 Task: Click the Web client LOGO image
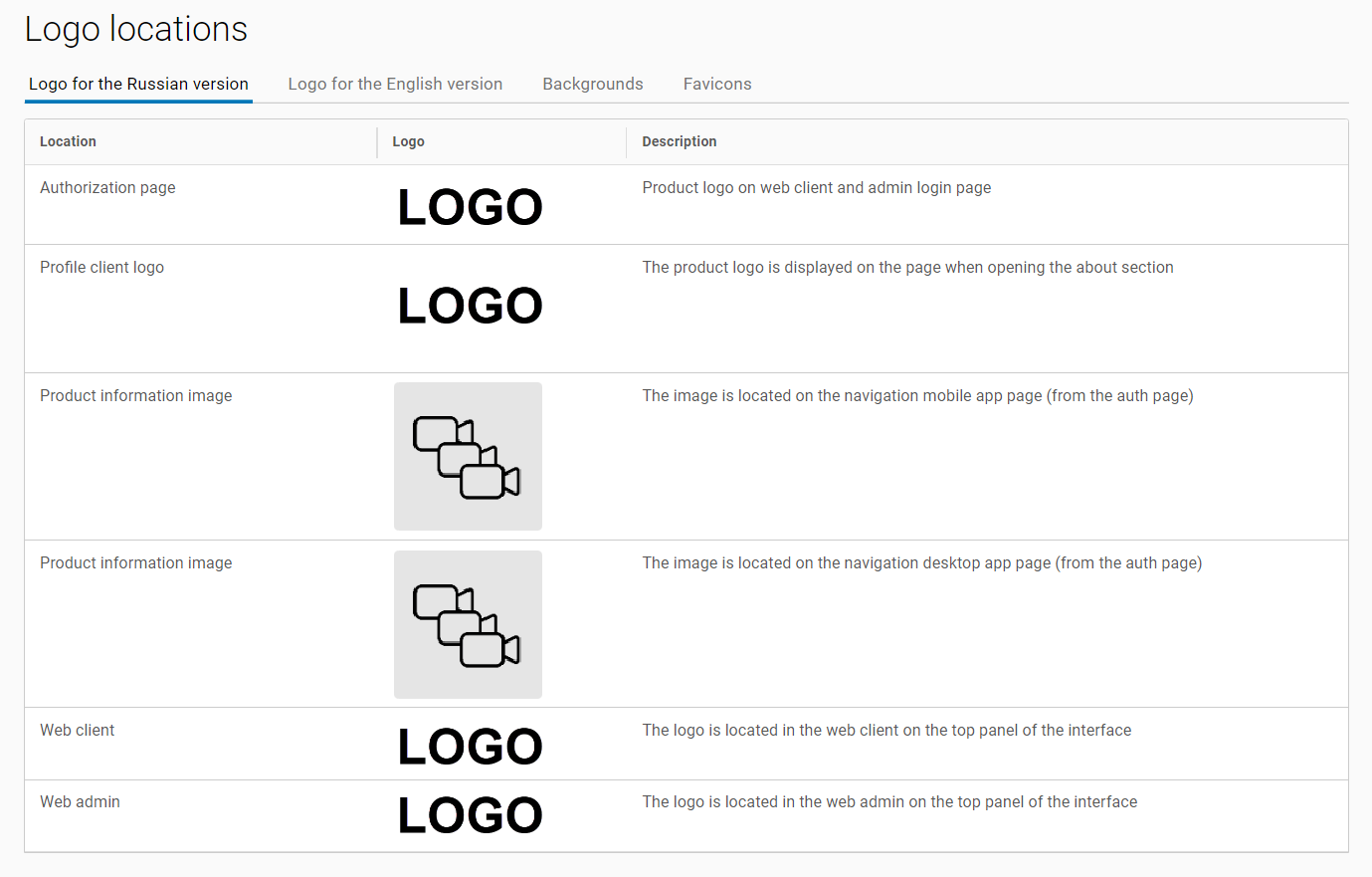coord(470,747)
